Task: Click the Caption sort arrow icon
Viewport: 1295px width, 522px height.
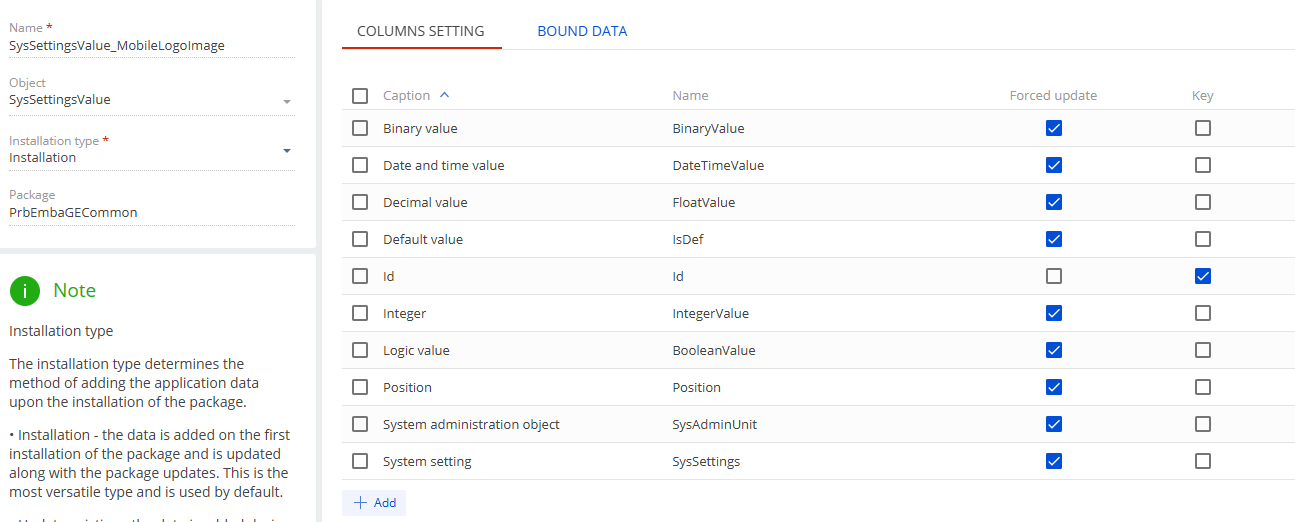Action: [x=445, y=95]
